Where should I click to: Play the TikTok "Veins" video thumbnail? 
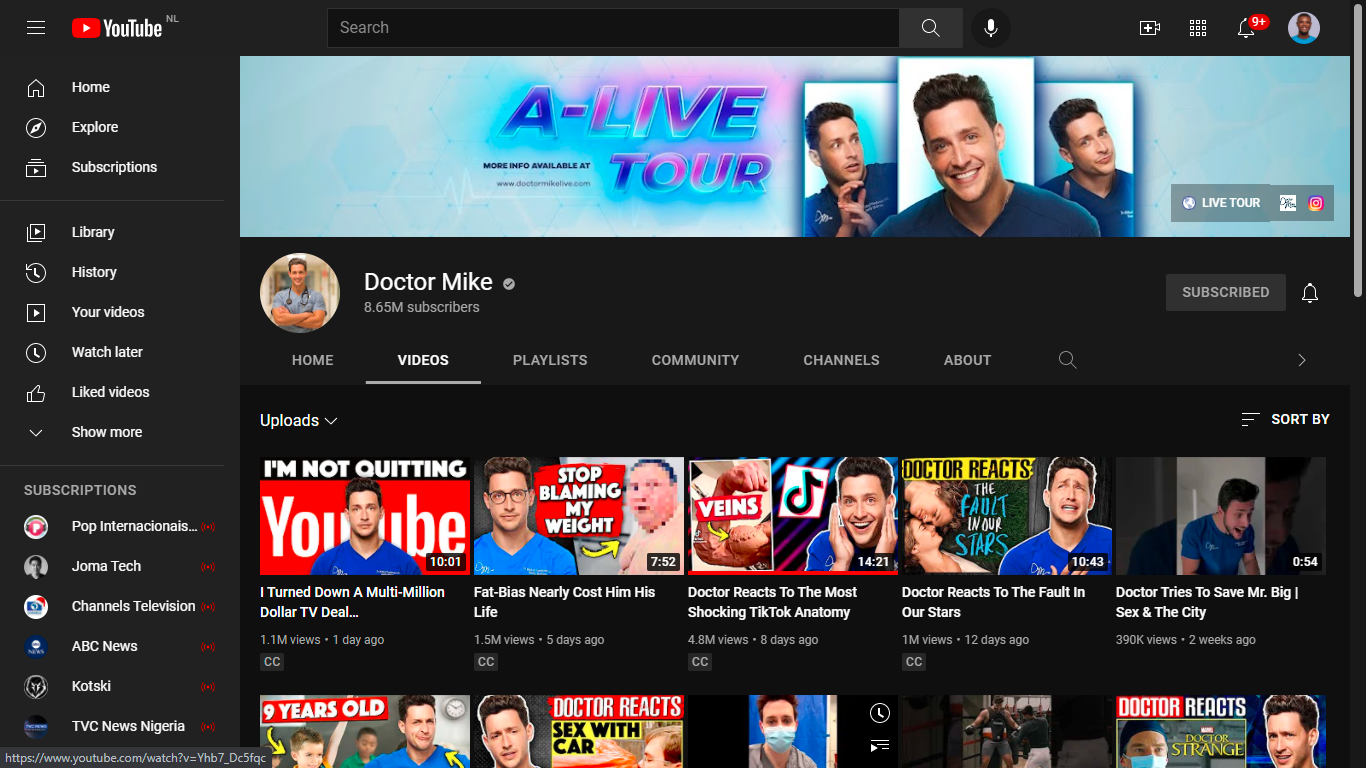[x=793, y=516]
